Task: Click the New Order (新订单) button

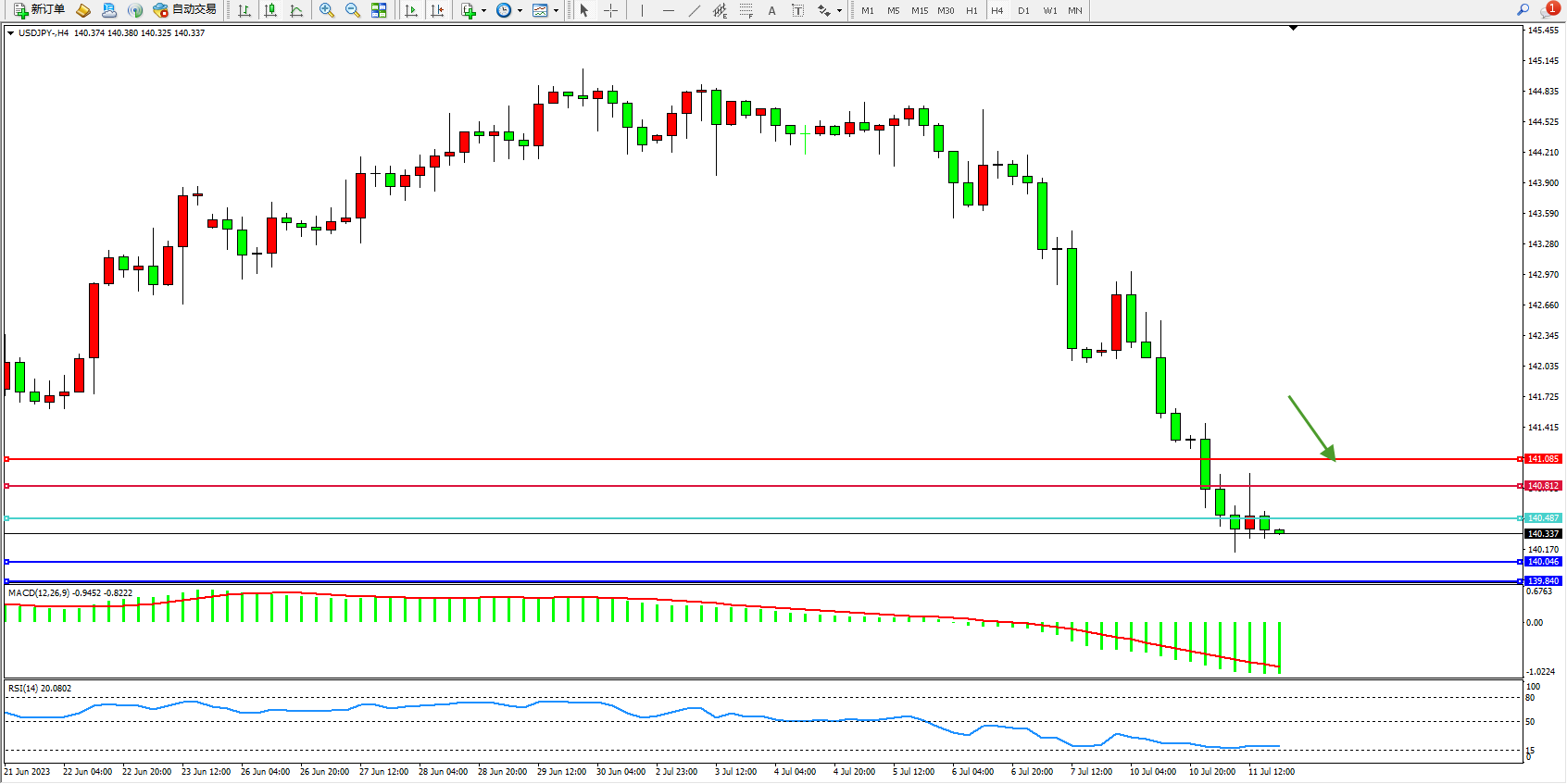Action: point(39,10)
